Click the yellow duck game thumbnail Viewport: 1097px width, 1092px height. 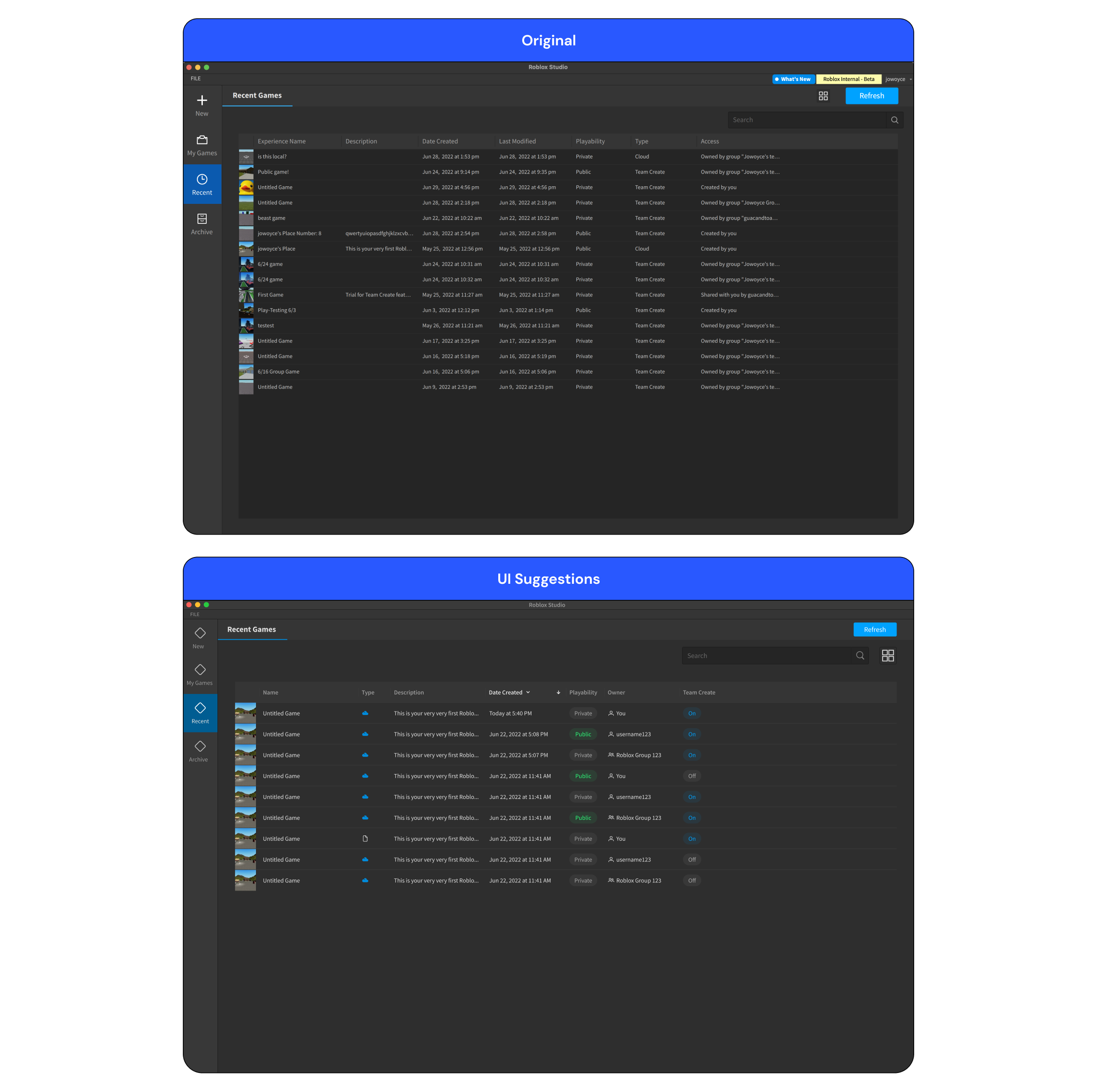point(246,187)
